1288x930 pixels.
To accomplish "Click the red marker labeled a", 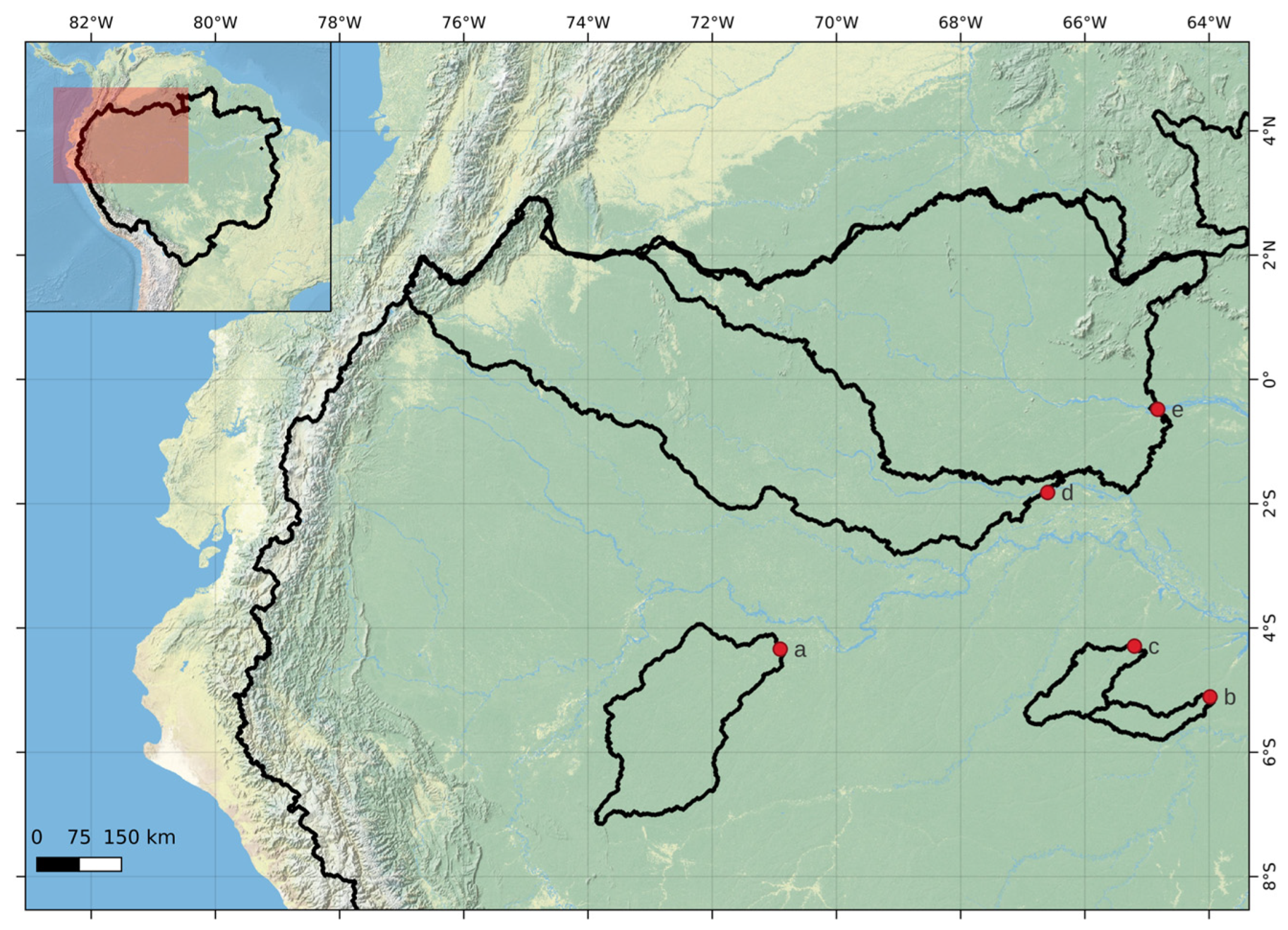I will (x=780, y=649).
